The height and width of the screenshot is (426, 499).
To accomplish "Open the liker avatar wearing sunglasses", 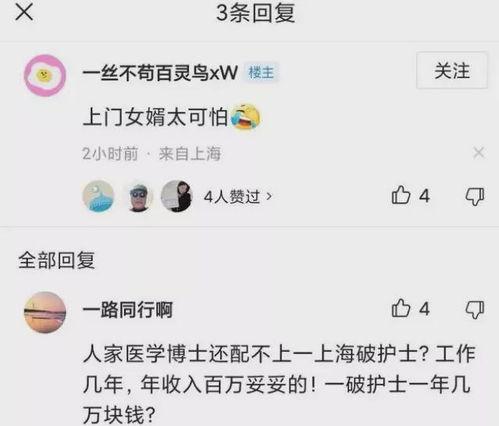I will 138,196.
